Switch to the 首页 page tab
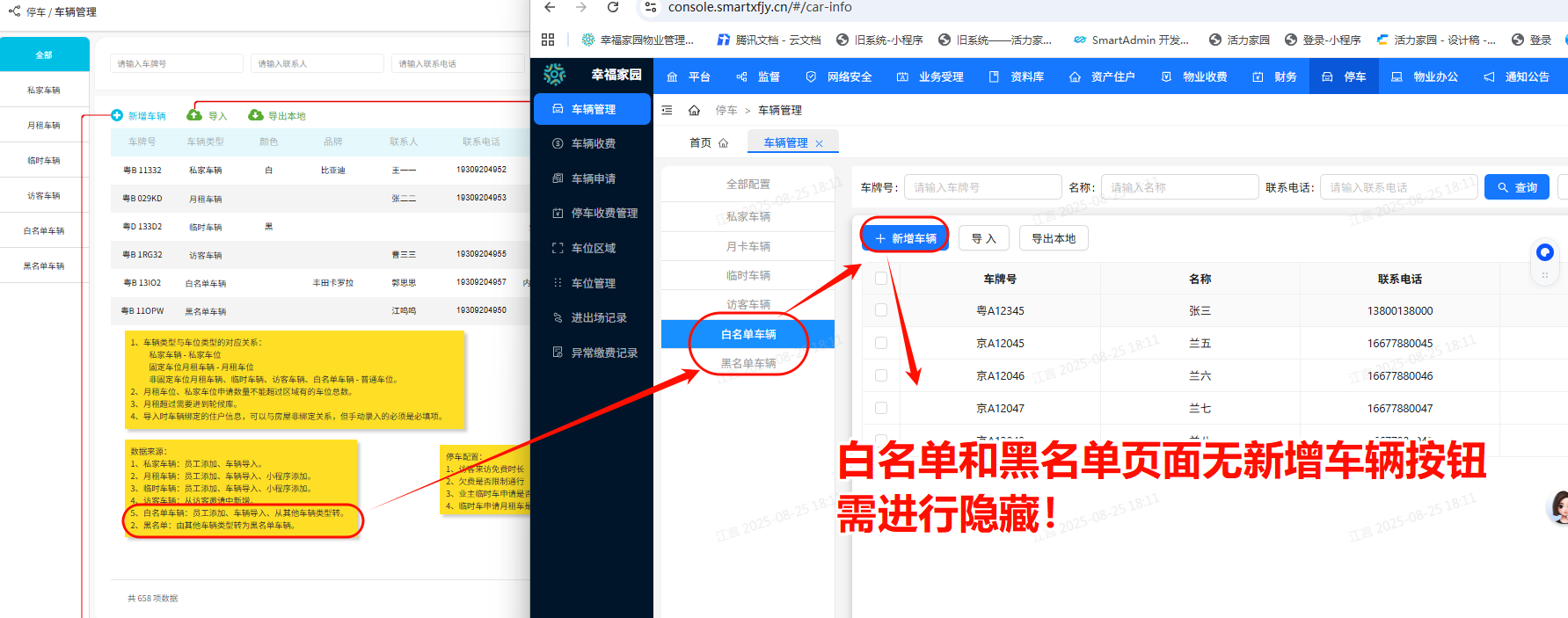Viewport: 1568px width, 618px height. coord(709,143)
